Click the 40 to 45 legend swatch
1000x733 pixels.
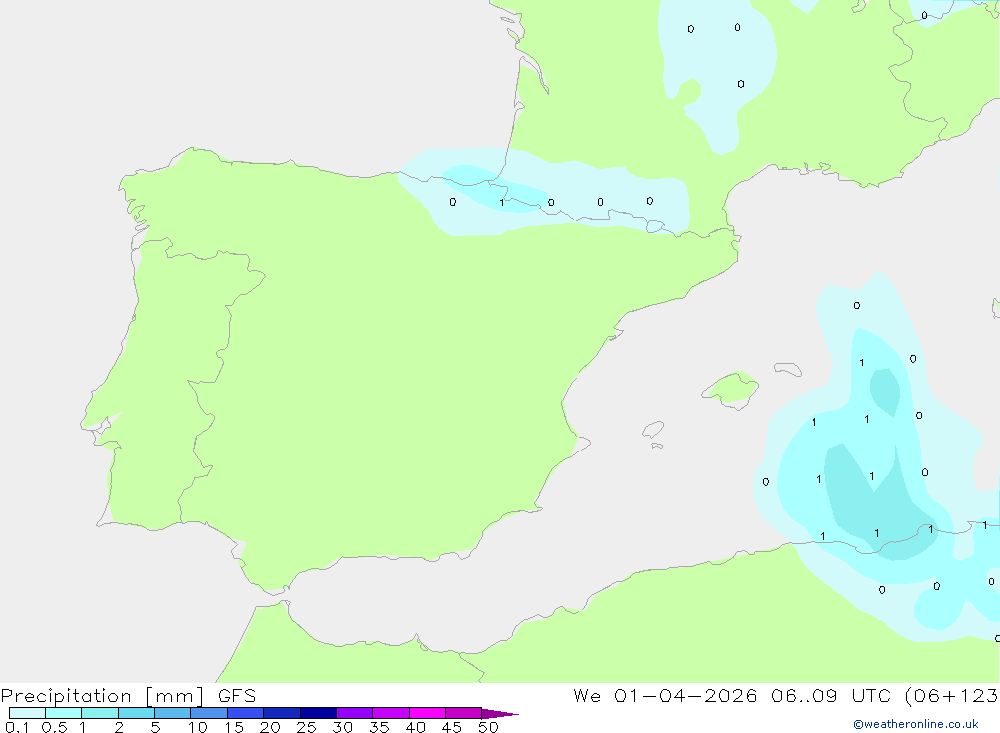click(427, 713)
